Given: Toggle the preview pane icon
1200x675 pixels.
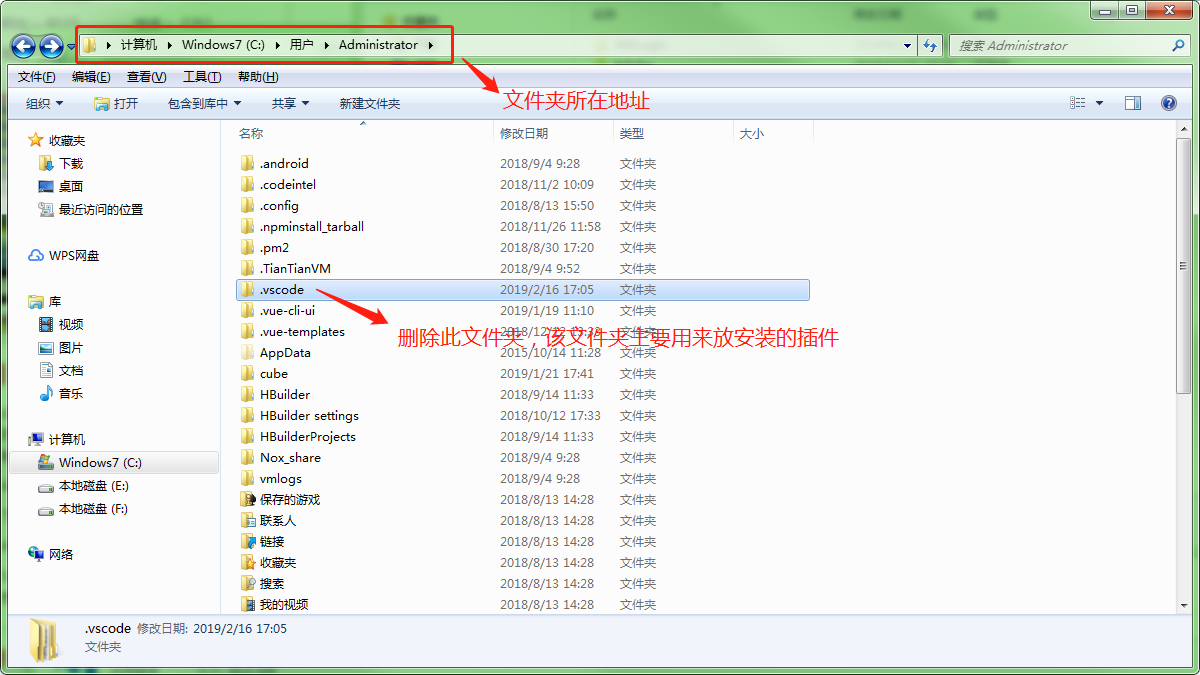Looking at the screenshot, I should [x=1133, y=103].
